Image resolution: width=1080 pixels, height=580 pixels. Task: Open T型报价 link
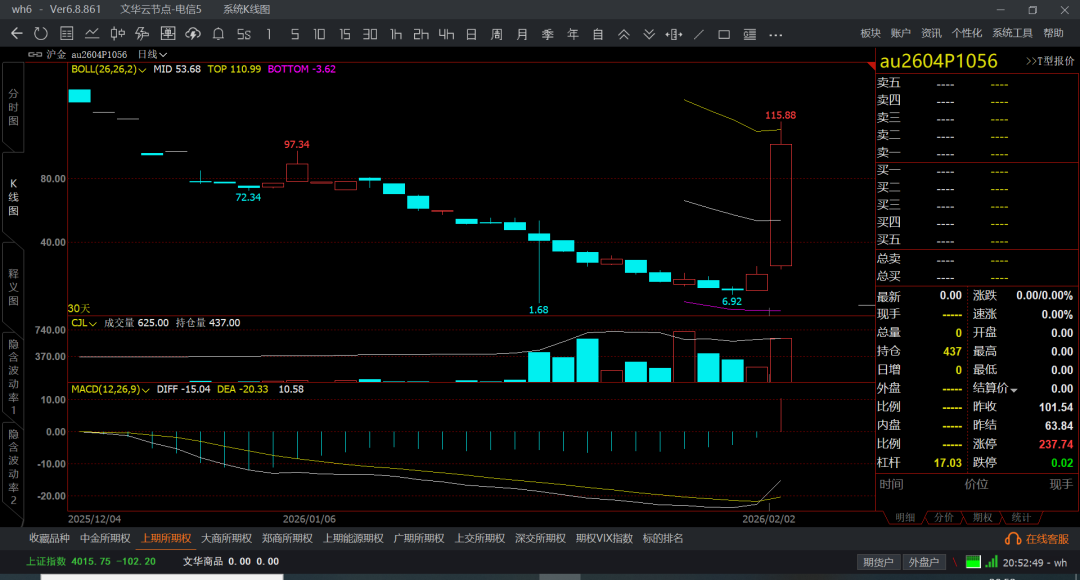[1050, 61]
